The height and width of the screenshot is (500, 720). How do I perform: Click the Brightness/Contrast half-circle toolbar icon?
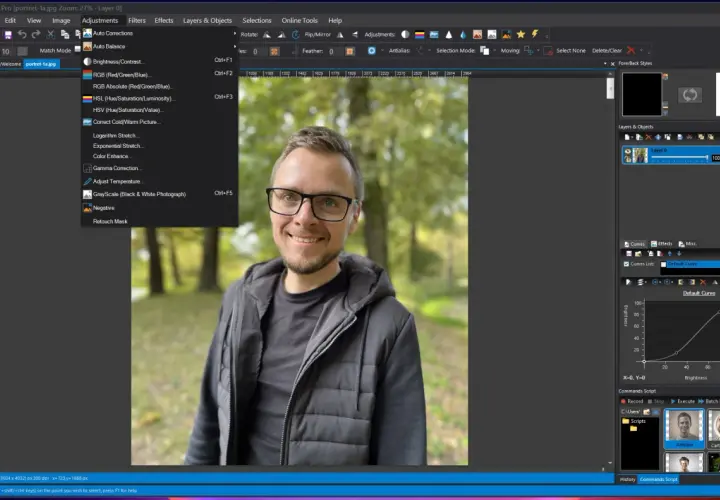(x=405, y=34)
